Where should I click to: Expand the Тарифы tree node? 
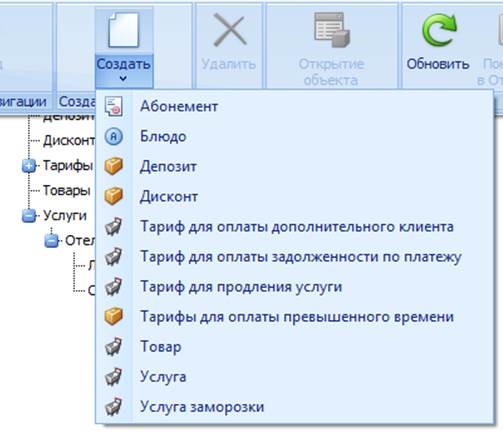click(29, 166)
